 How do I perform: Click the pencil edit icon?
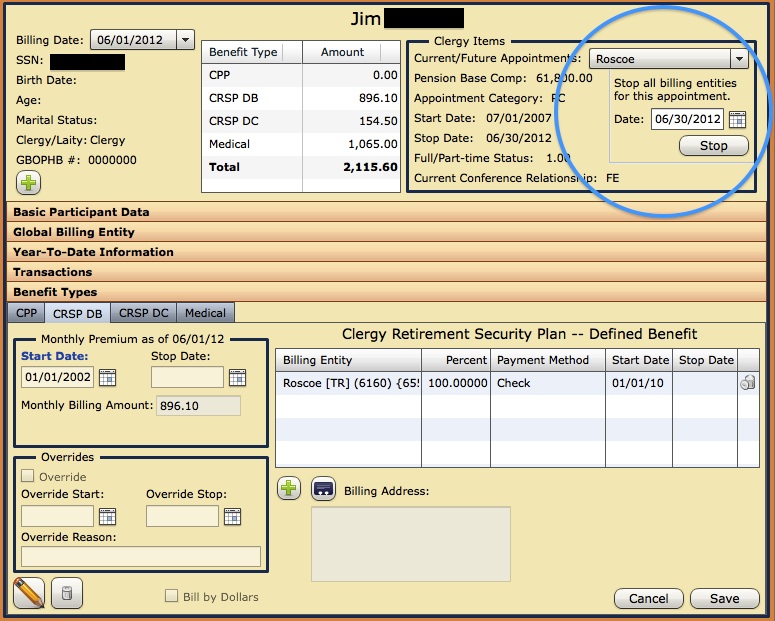coord(29,593)
